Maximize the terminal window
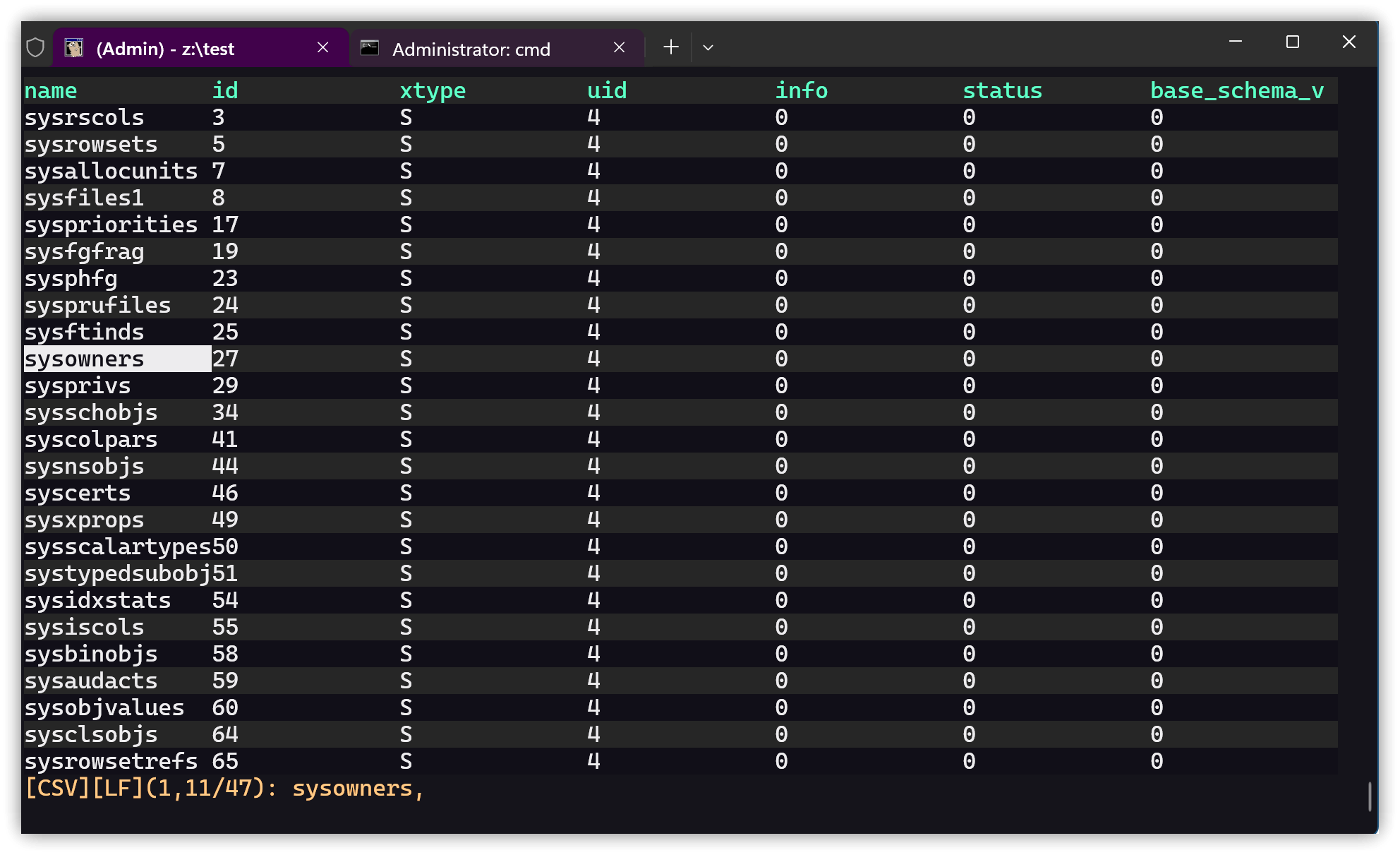1400x855 pixels. (1293, 42)
